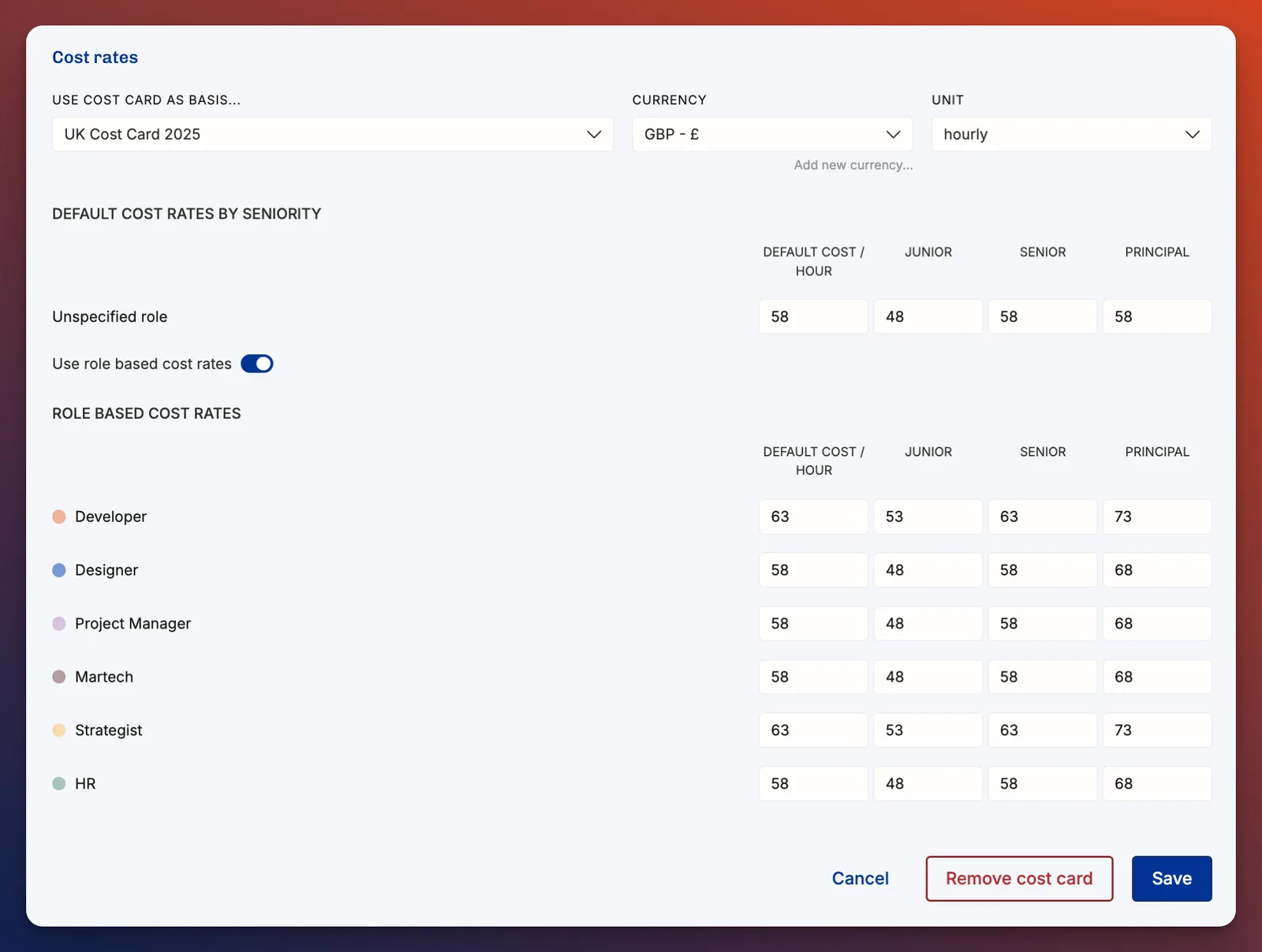Click the Cancel button
Image resolution: width=1262 pixels, height=952 pixels.
click(861, 879)
